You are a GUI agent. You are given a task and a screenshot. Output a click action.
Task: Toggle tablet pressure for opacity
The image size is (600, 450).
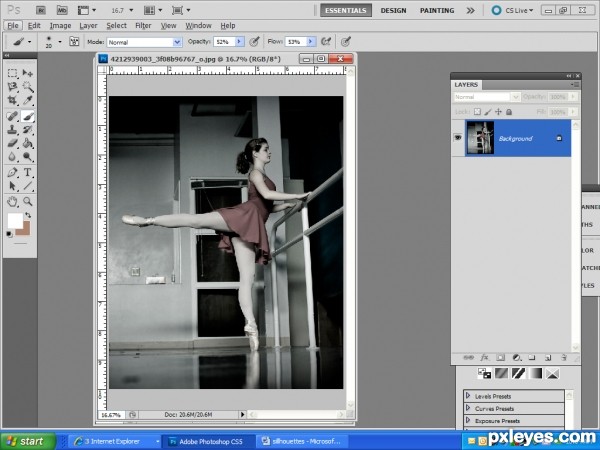click(254, 41)
